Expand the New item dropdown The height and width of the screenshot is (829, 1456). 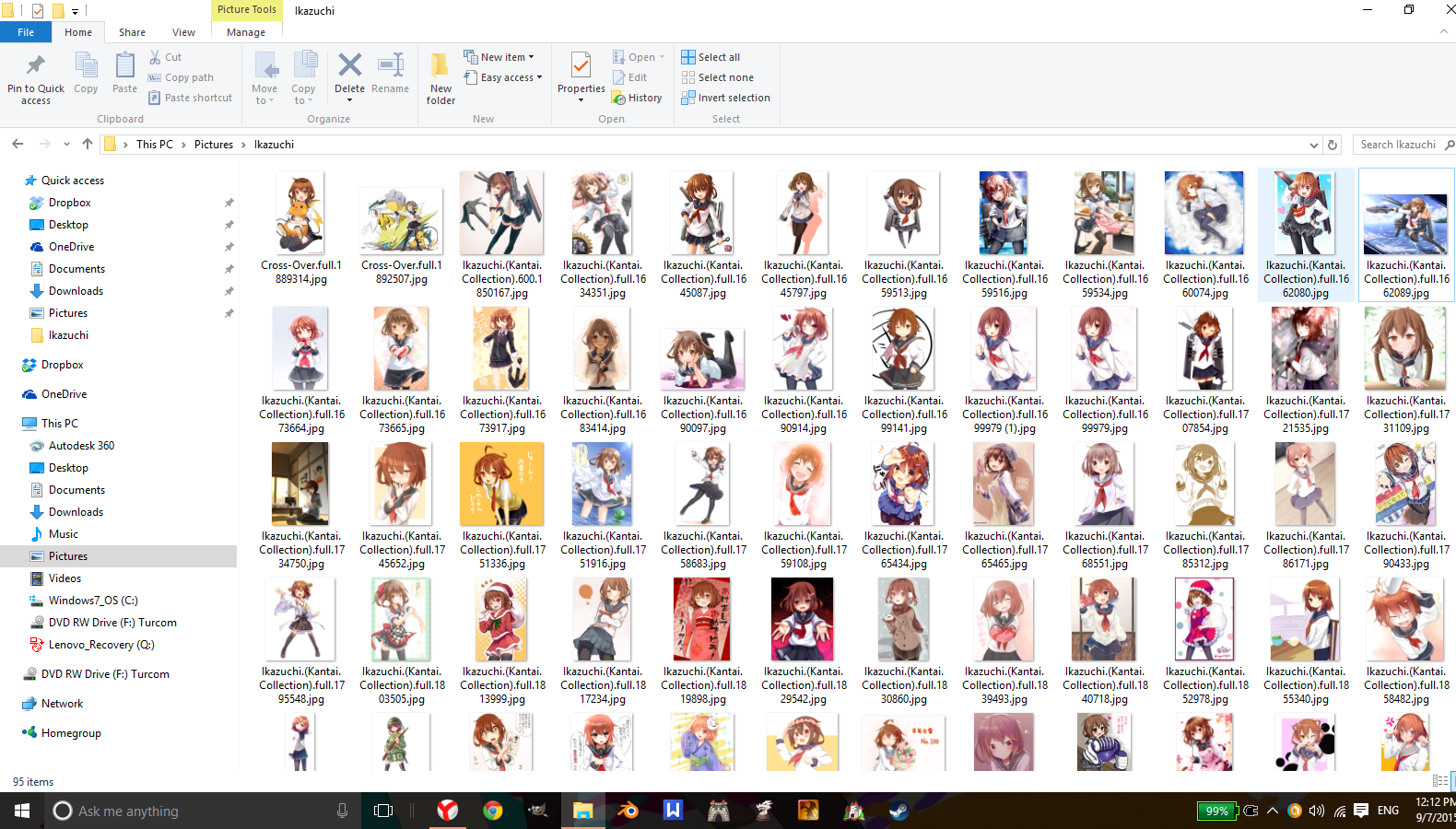tap(499, 57)
